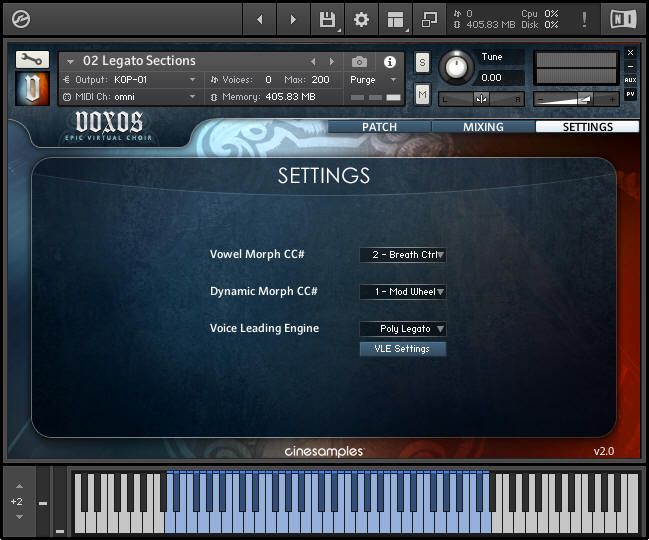Switch to the PATCH tab

pyautogui.click(x=379, y=127)
